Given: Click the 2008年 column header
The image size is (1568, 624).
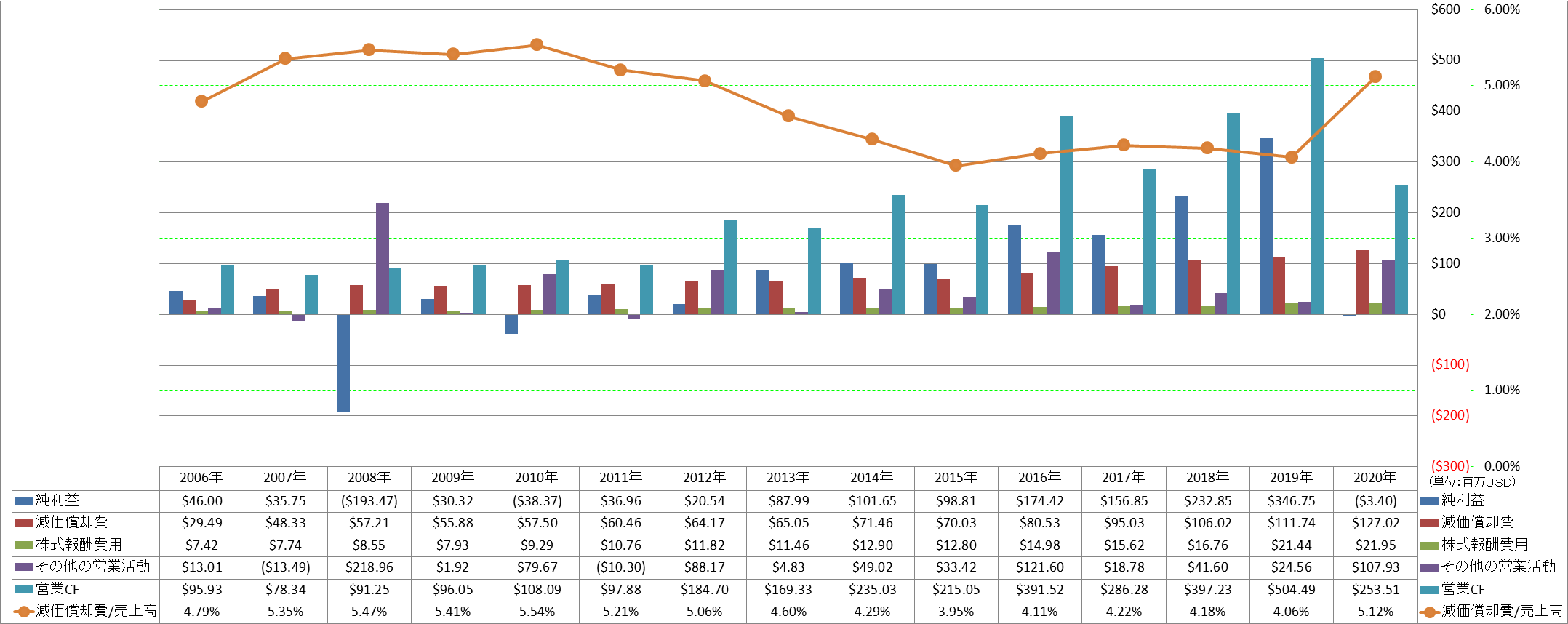Looking at the screenshot, I should coord(369,478).
